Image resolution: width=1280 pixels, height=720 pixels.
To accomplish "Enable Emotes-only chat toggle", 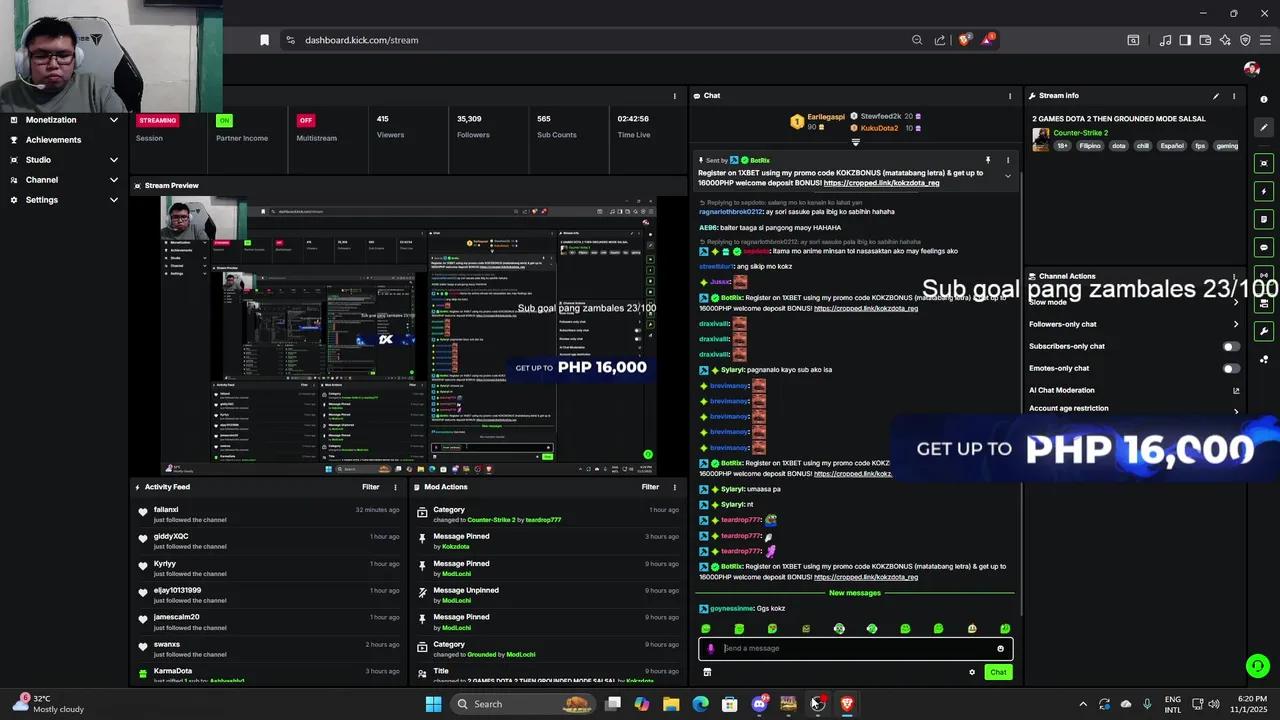I will [1231, 368].
